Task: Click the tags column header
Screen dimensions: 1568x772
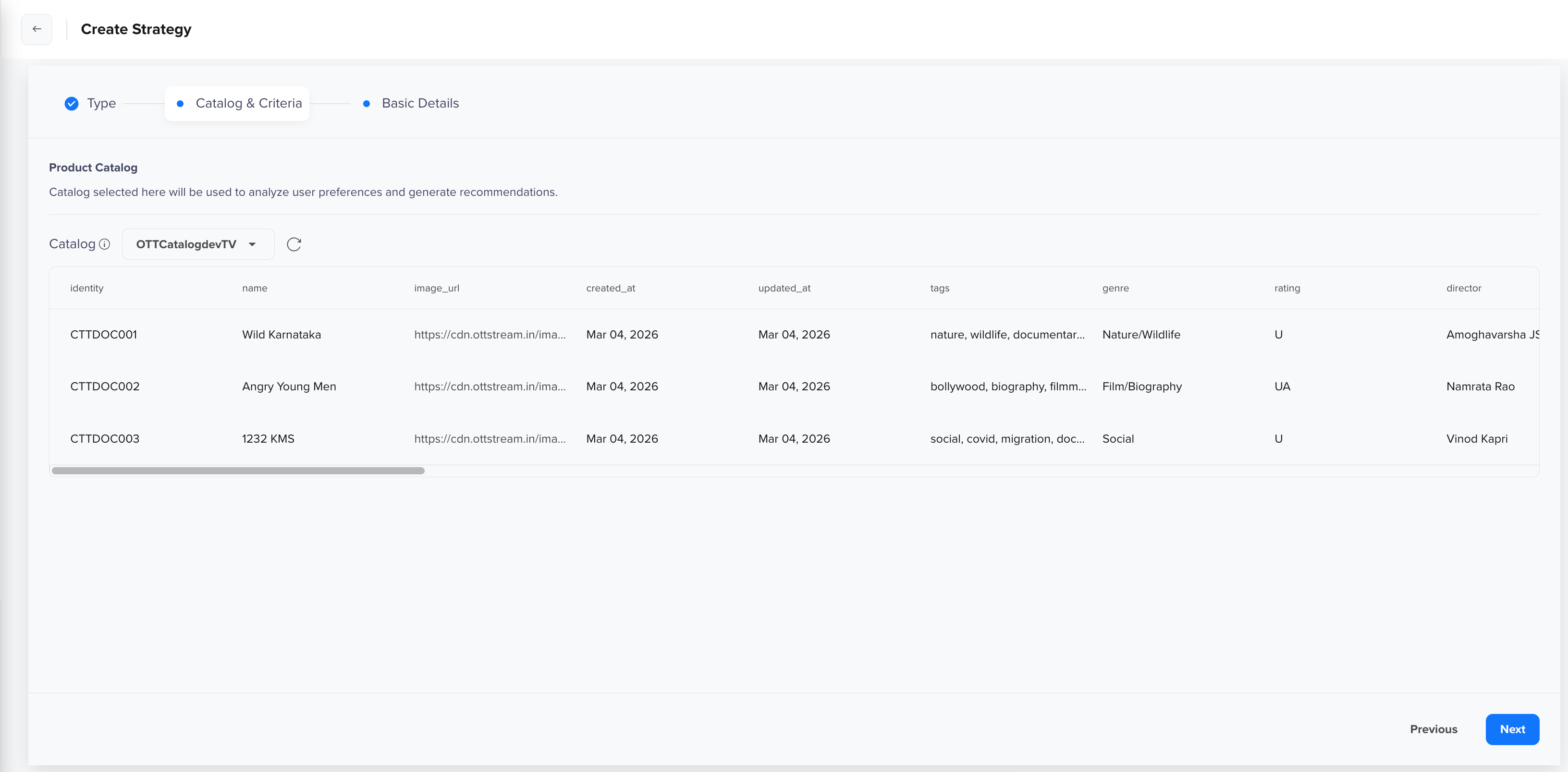Action: pos(939,289)
